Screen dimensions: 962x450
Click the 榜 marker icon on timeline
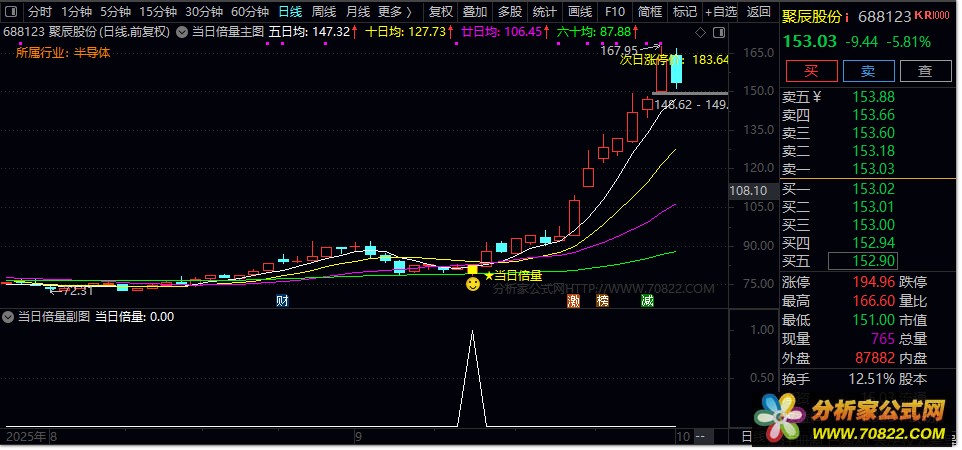603,301
